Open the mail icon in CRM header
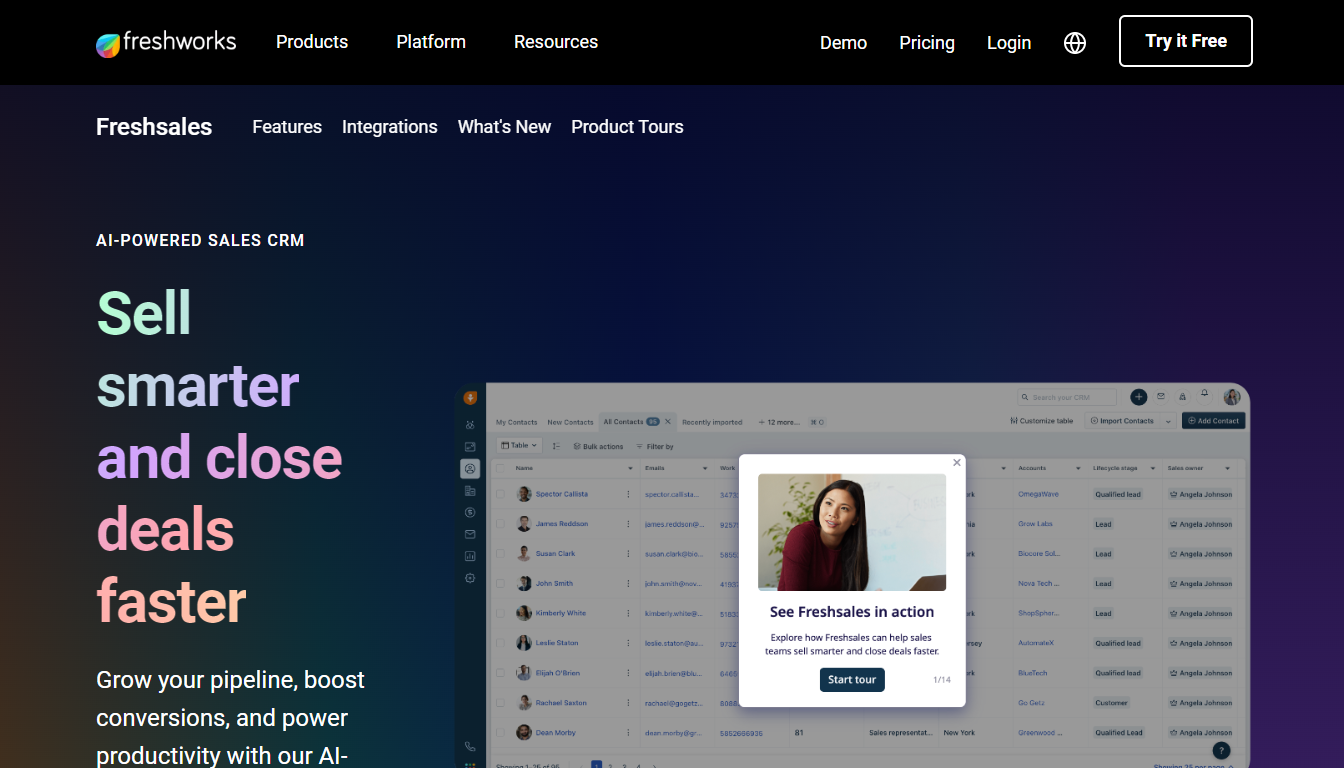Screen dimensions: 1344x768 (1161, 397)
